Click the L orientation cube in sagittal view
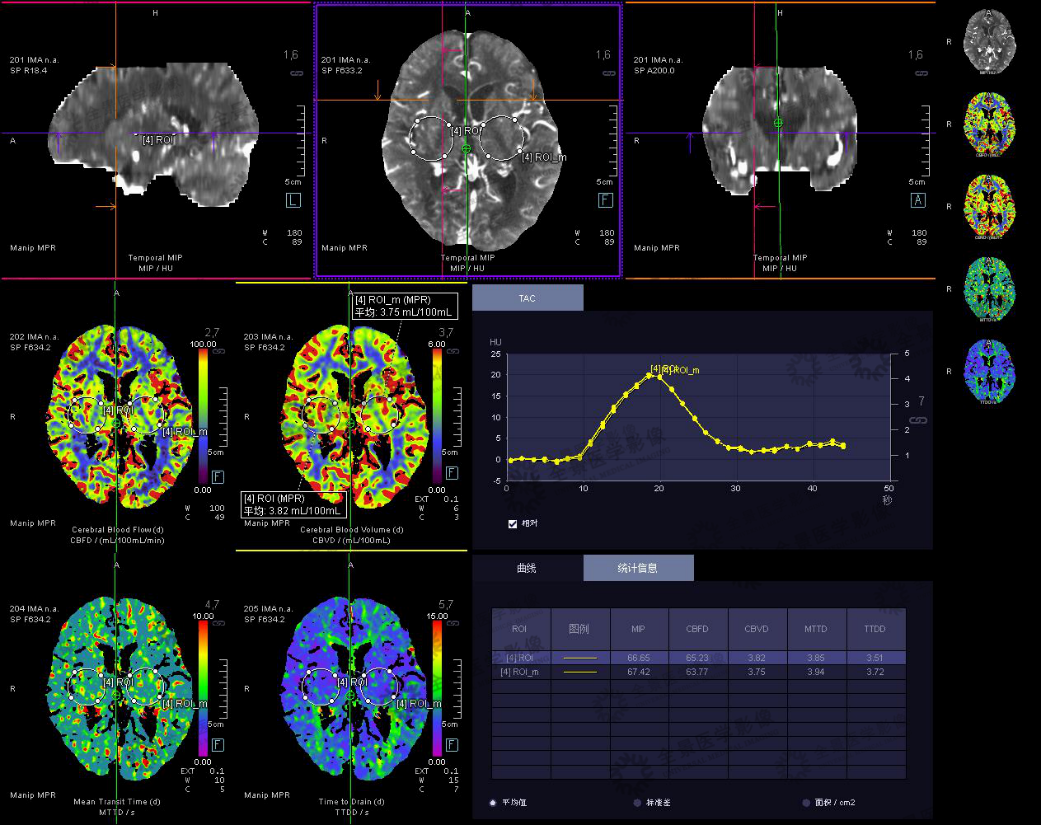Screen dimensions: 1041x825 click(x=294, y=201)
